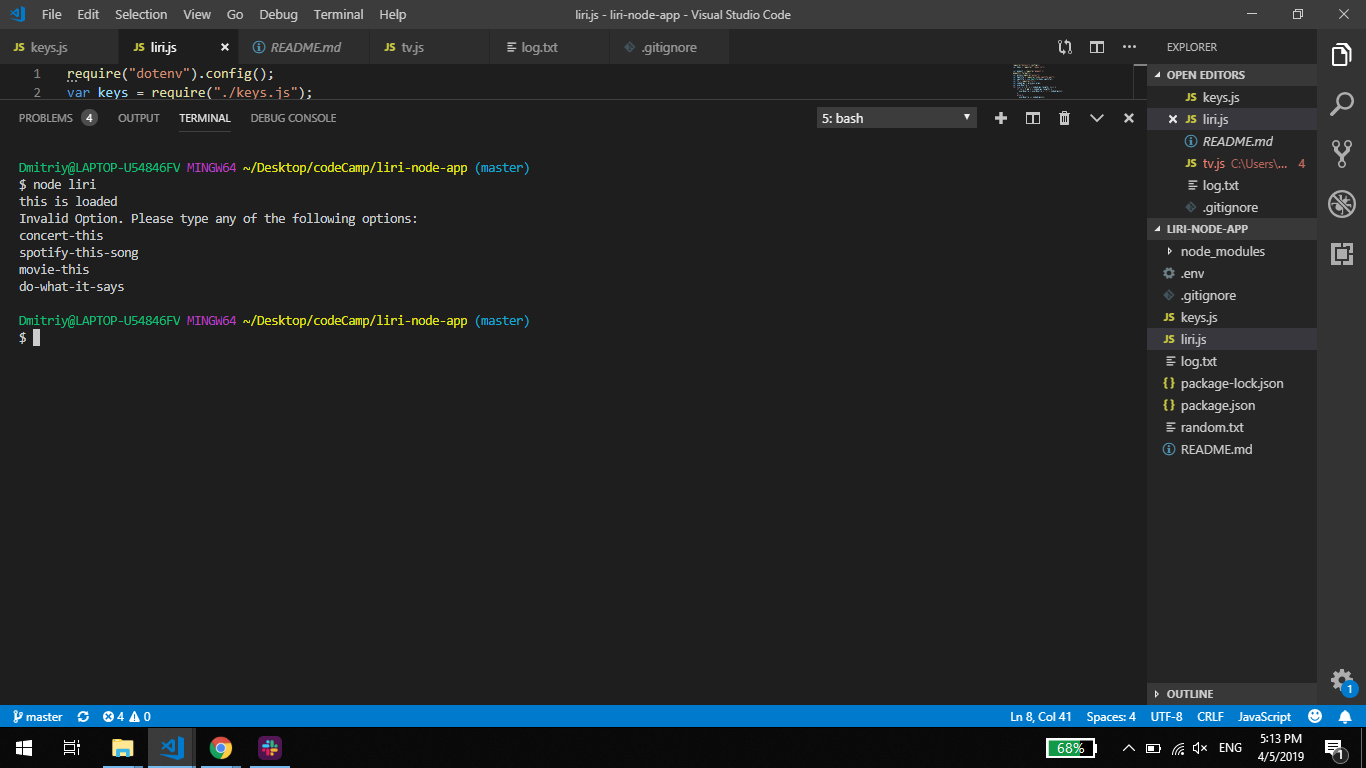
Task: Change CRLF line ending setting
Action: coord(1210,717)
